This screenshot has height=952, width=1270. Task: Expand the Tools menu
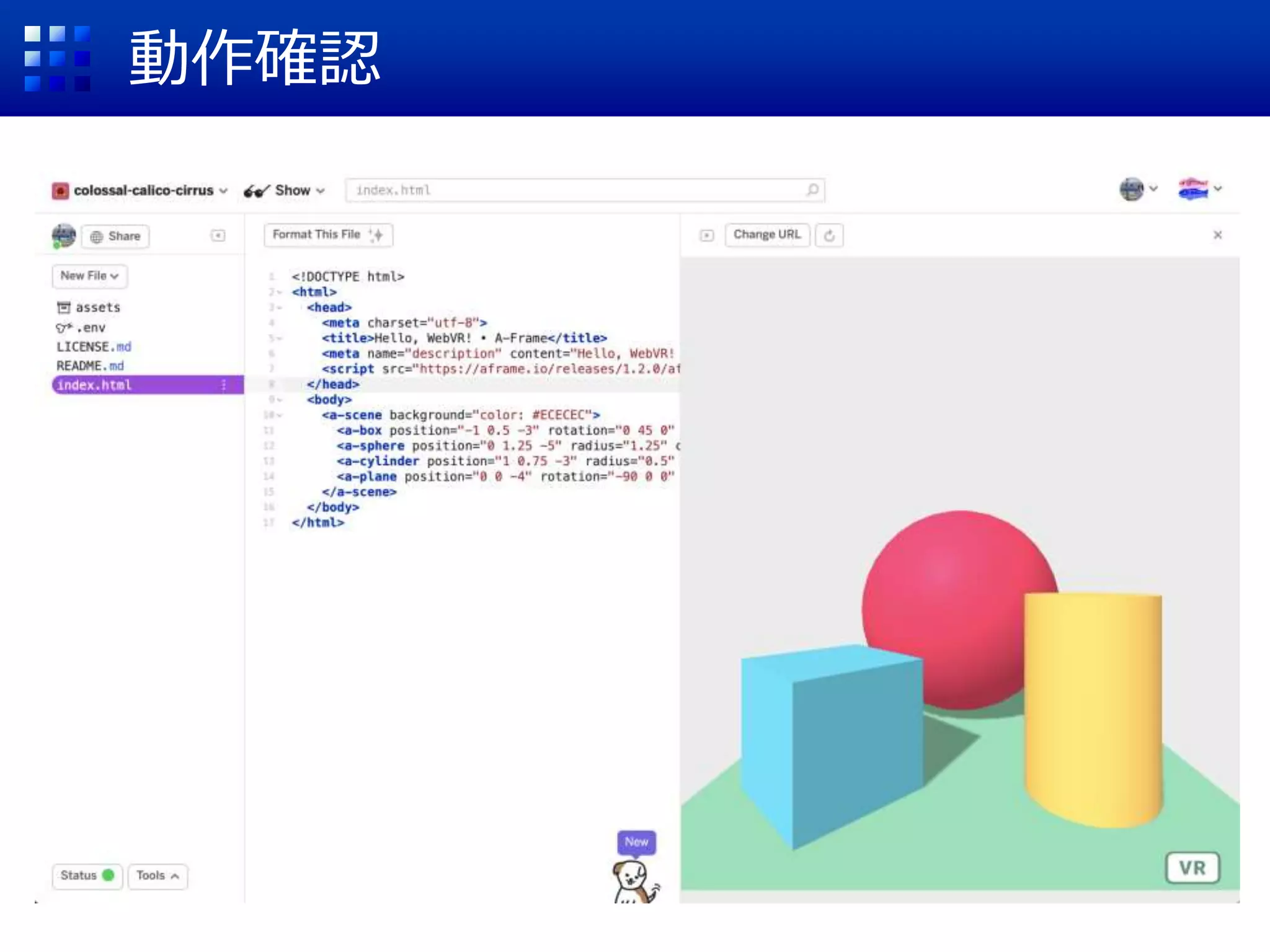pos(158,876)
